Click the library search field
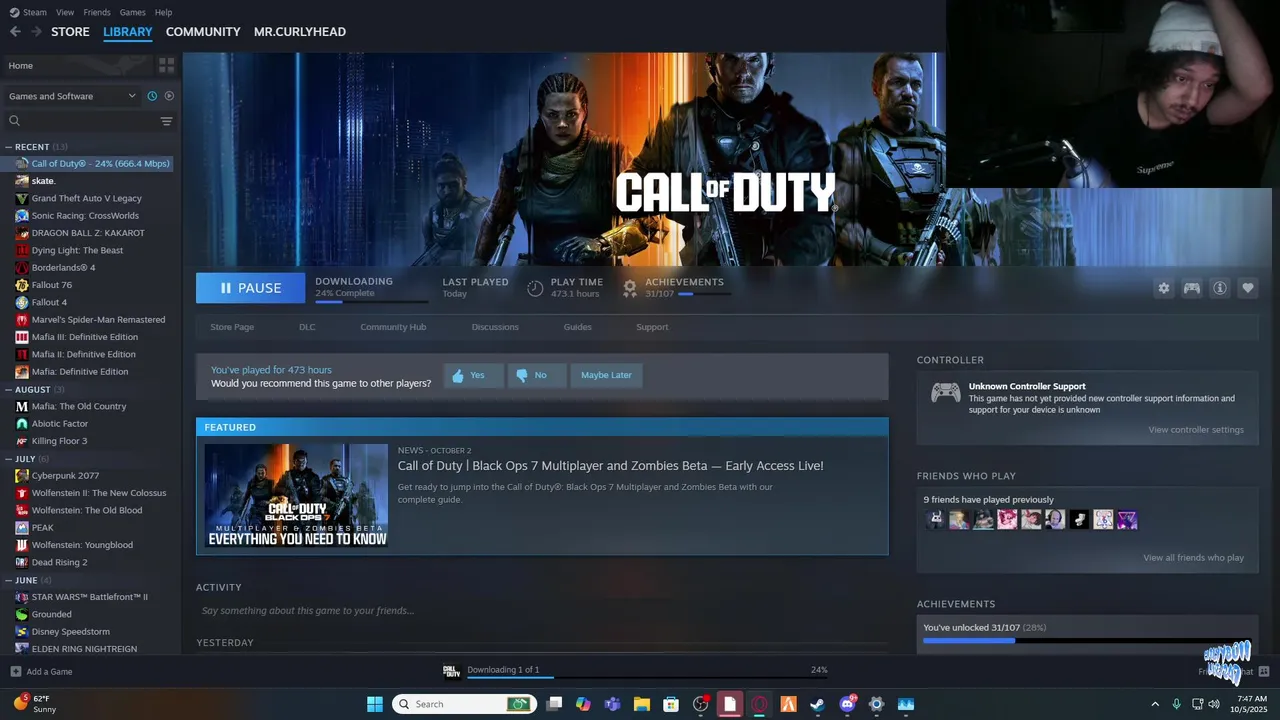1280x720 pixels. tap(80, 121)
